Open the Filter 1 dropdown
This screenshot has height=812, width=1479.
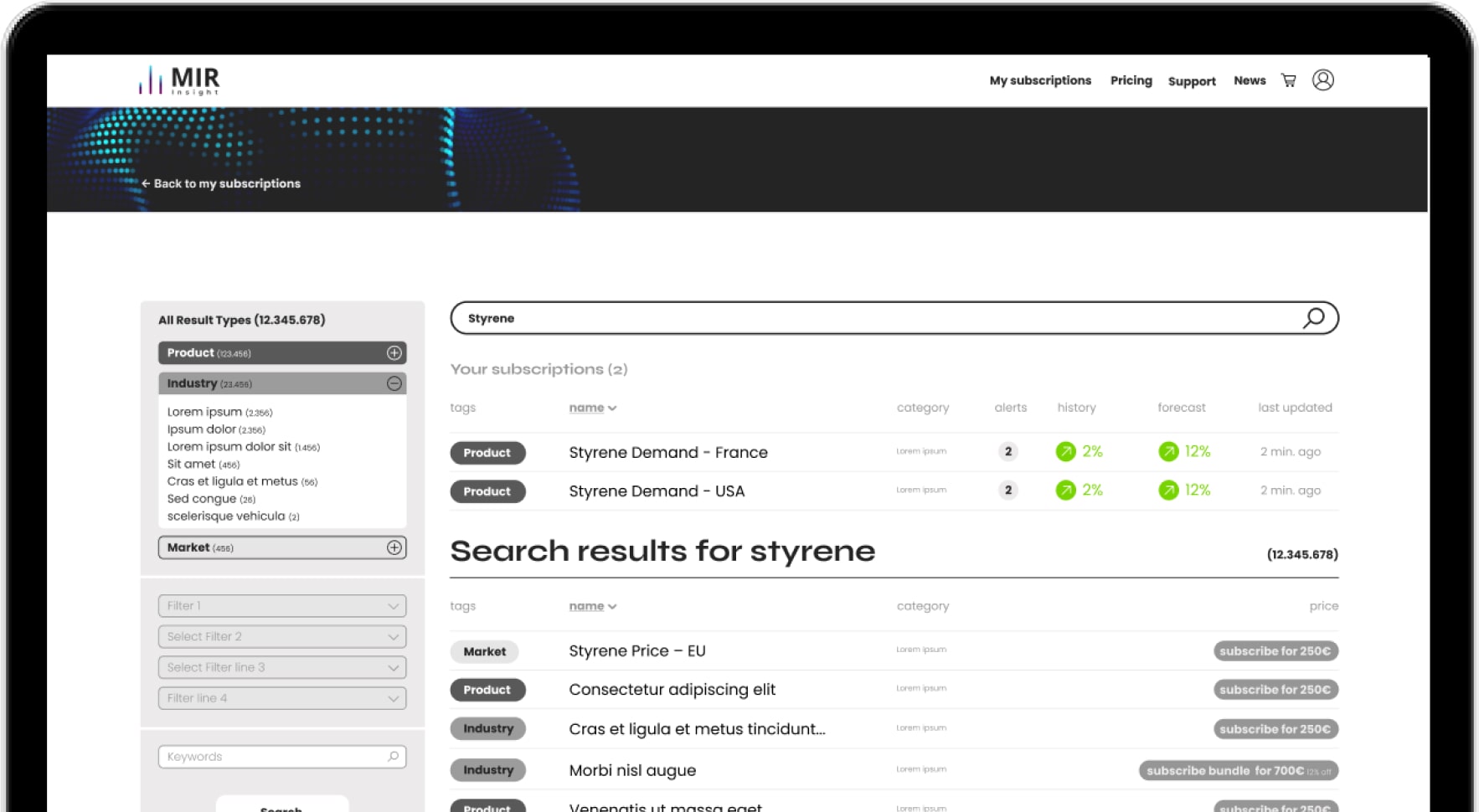tap(281, 606)
